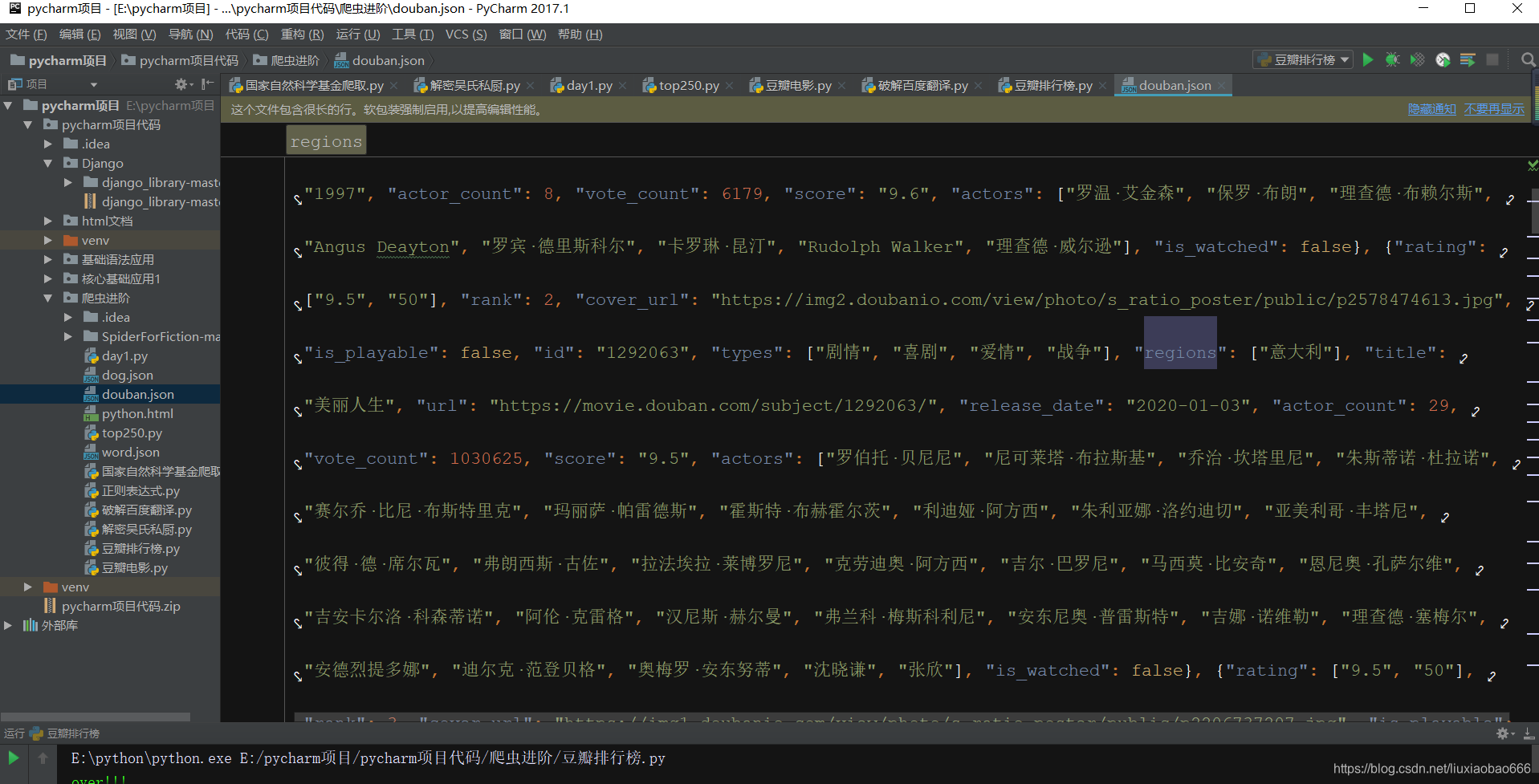Collapse the 爬虫进阶 folder arrow
The image size is (1539, 784).
pos(48,298)
